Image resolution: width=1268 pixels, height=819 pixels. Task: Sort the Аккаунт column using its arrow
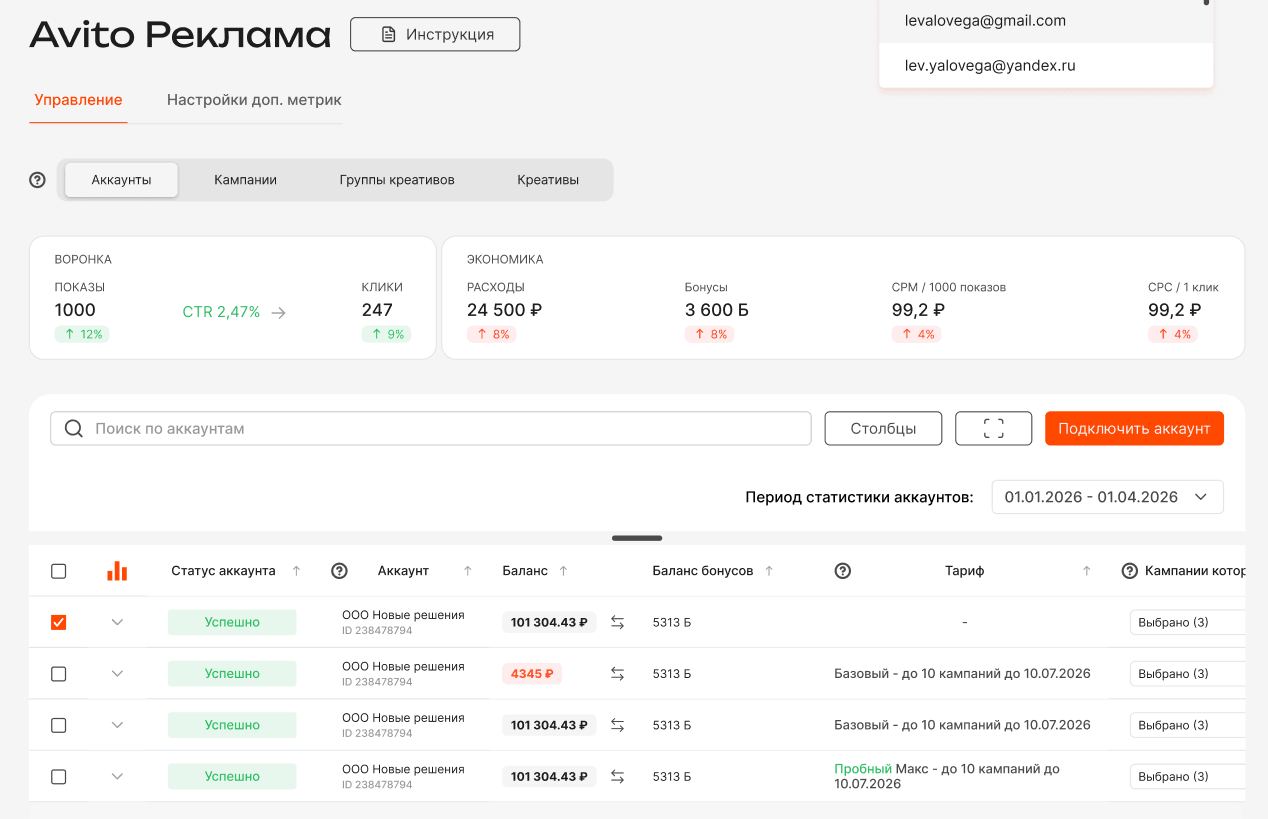click(x=467, y=571)
